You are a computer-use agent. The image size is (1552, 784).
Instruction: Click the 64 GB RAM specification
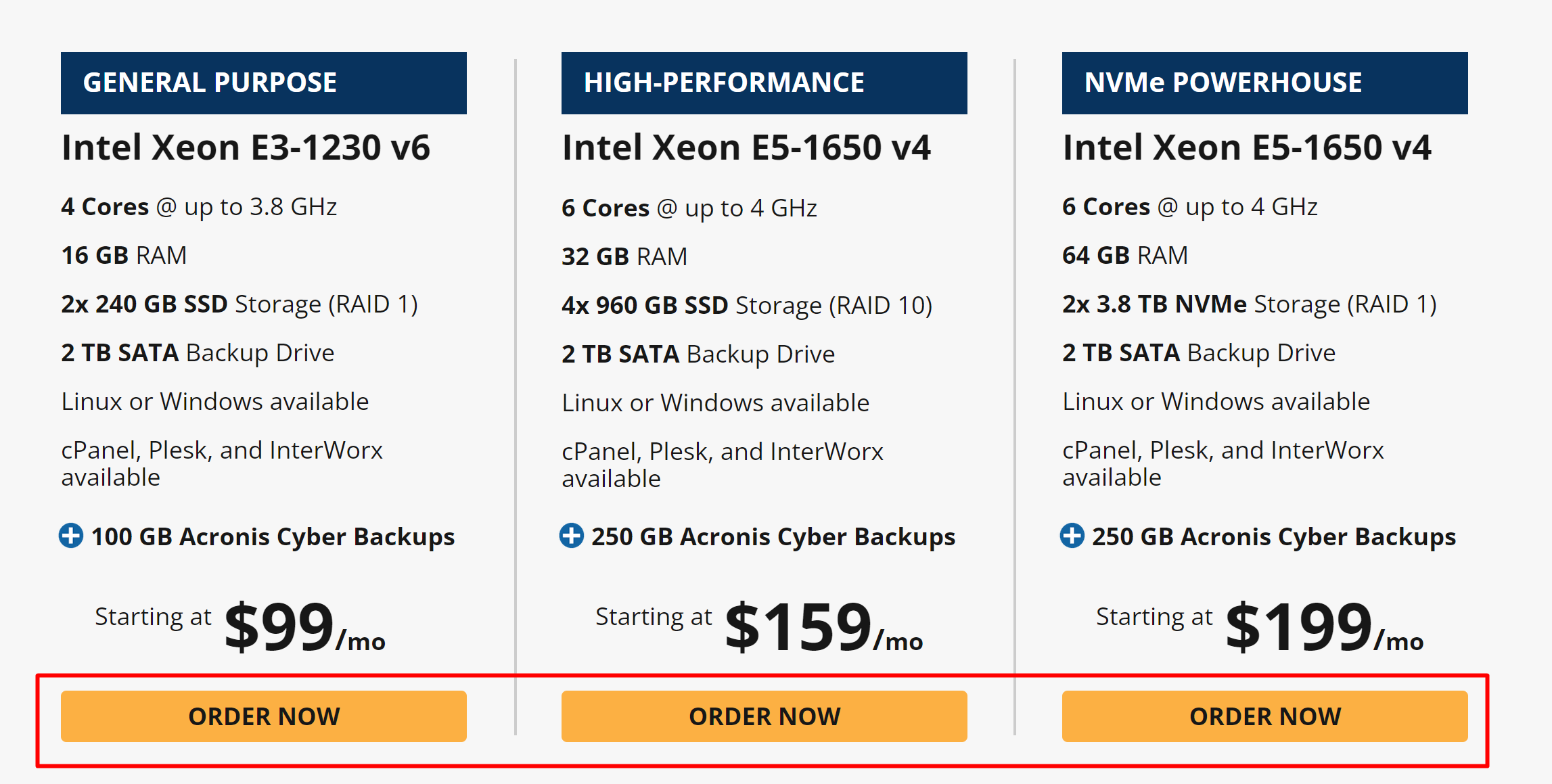click(x=1125, y=256)
